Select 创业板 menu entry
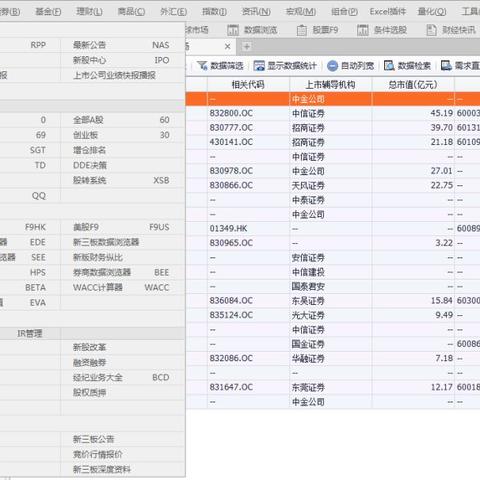Viewport: 480px width, 480px height. tap(123, 135)
